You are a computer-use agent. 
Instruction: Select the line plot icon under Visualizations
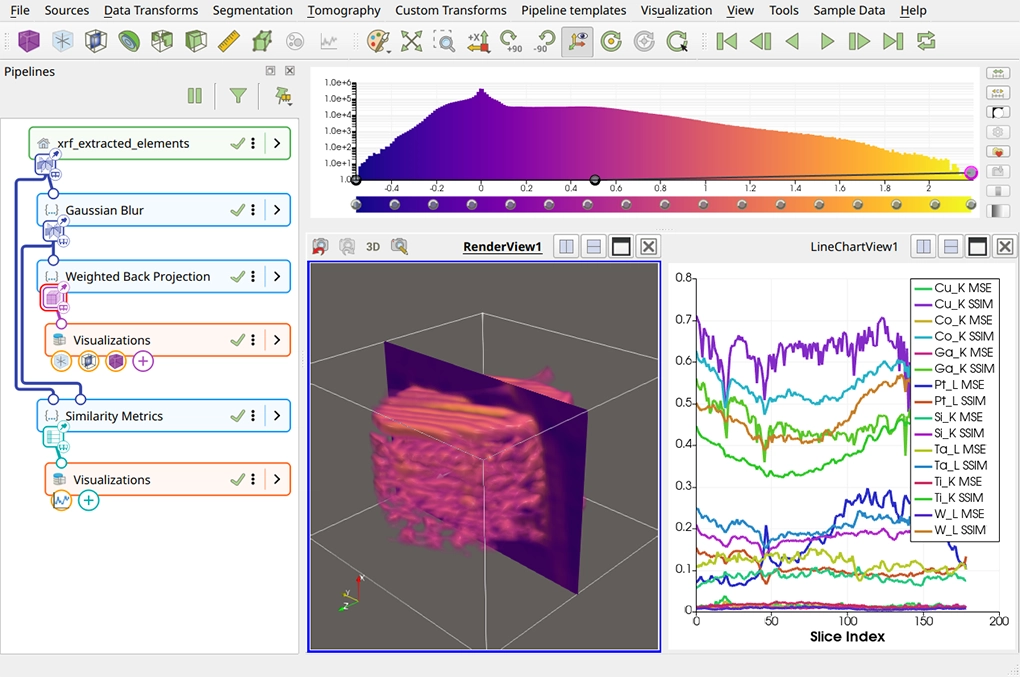point(61,500)
